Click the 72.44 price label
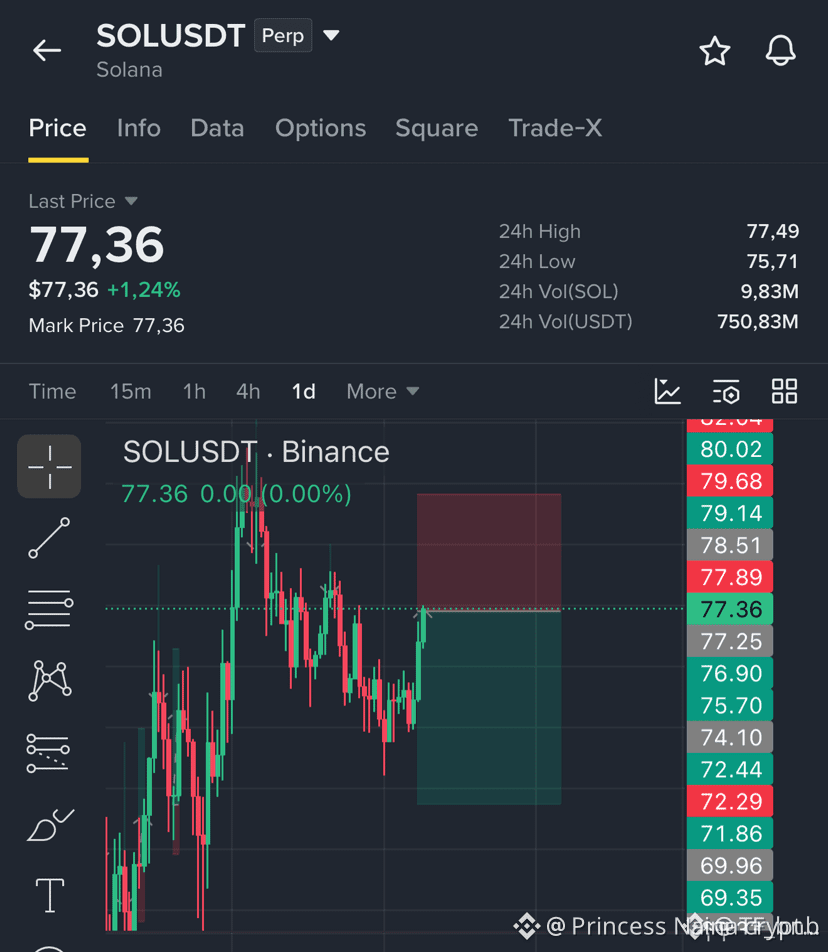The height and width of the screenshot is (952, 828). coord(730,769)
